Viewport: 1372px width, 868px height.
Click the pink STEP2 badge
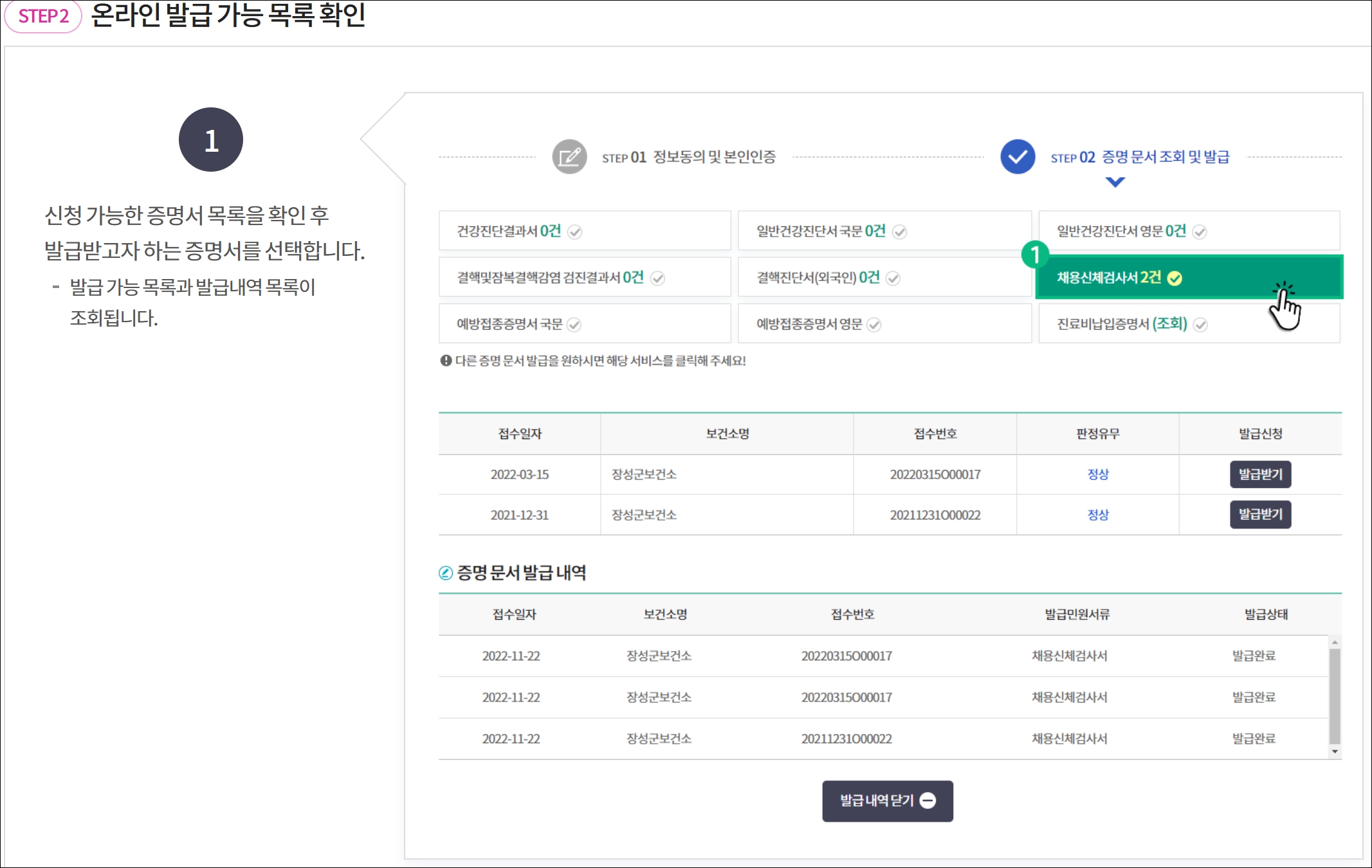pyautogui.click(x=44, y=16)
